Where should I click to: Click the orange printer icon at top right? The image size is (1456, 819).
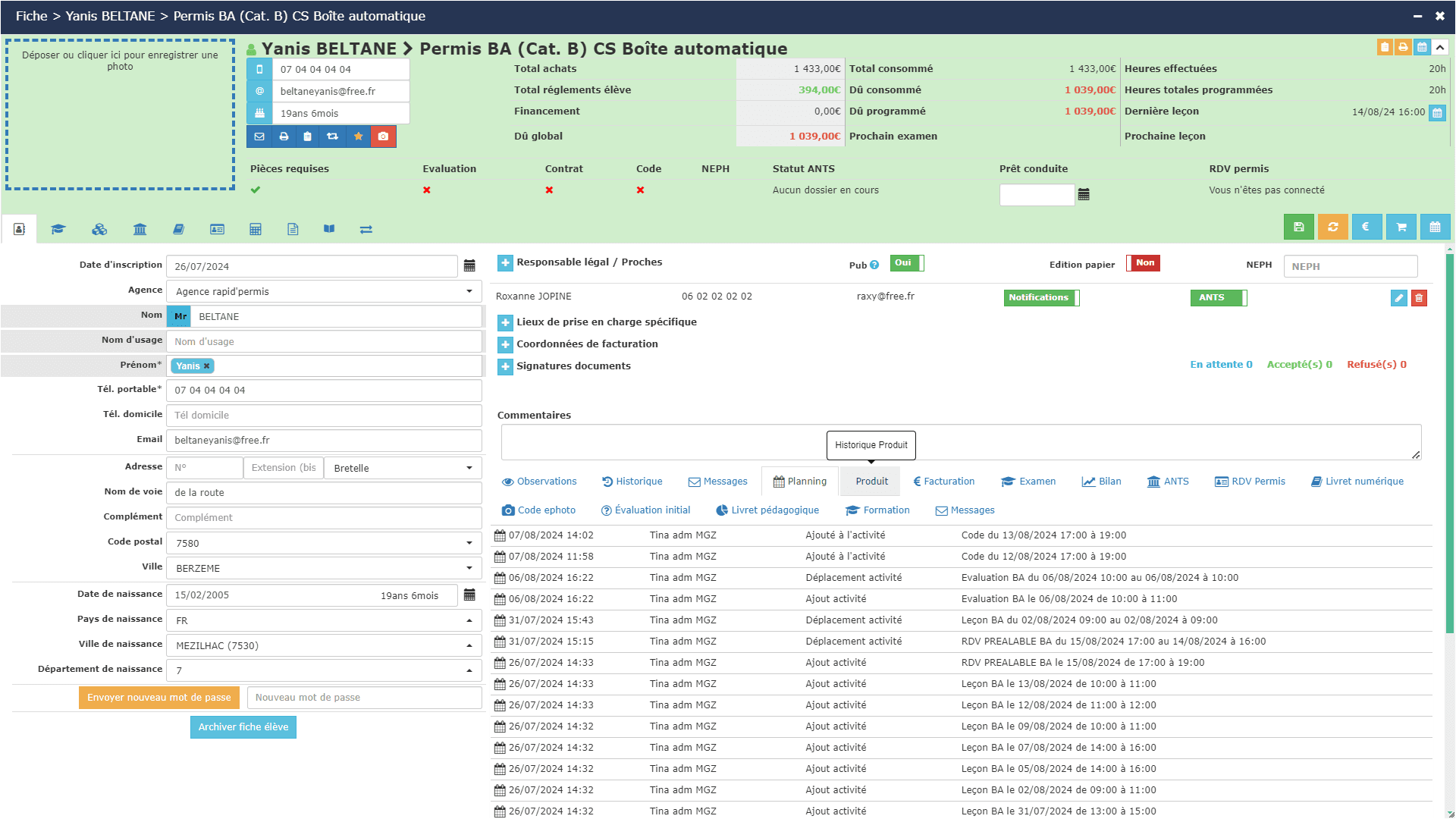click(x=1403, y=47)
